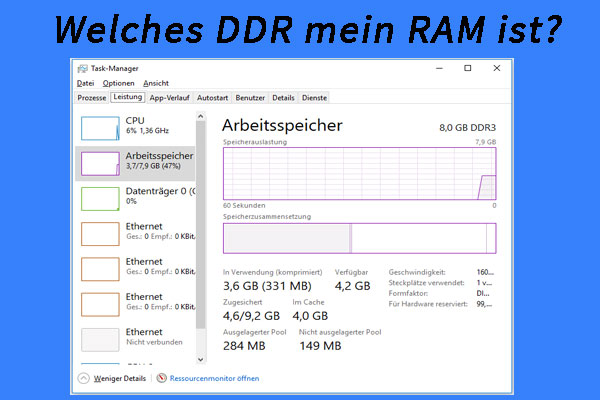Switch to the Dienste tab
This screenshot has height=400, width=600.
314,98
